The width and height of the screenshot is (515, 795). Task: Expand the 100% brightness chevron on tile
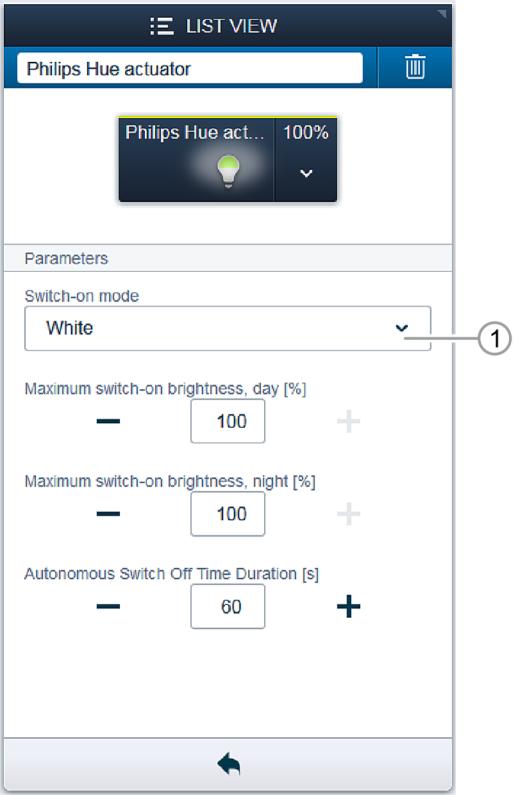click(306, 173)
